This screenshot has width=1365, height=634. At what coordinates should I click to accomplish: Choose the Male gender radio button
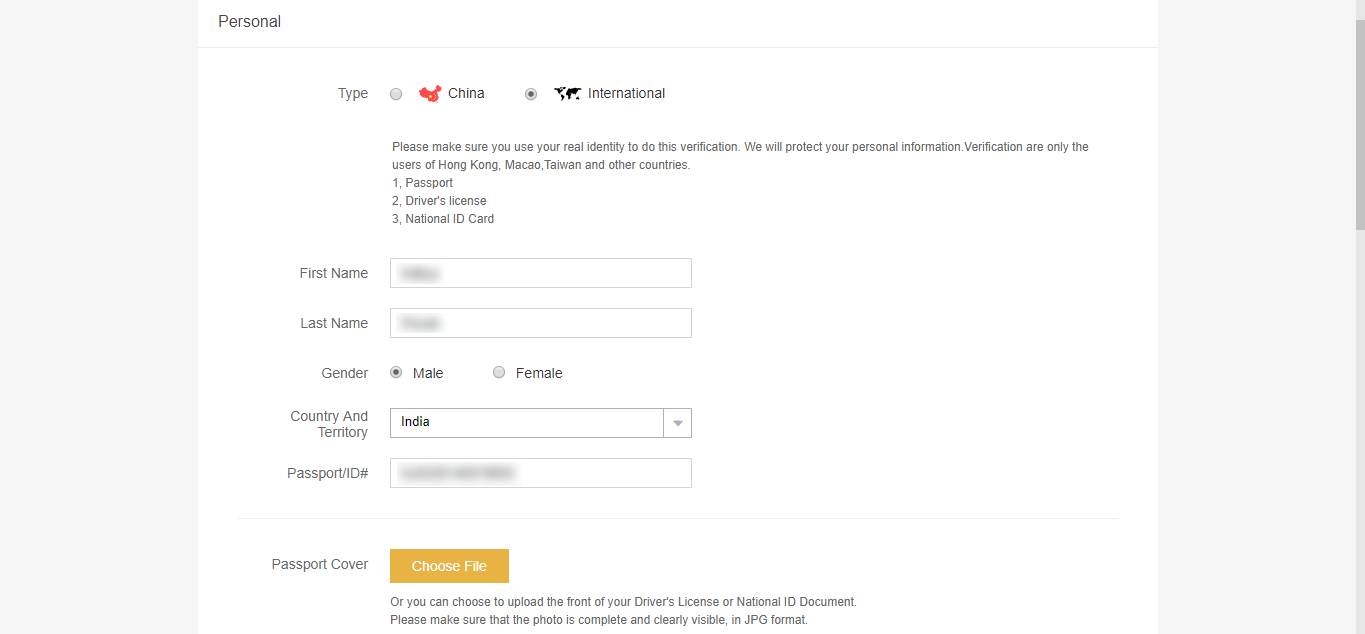pos(396,373)
